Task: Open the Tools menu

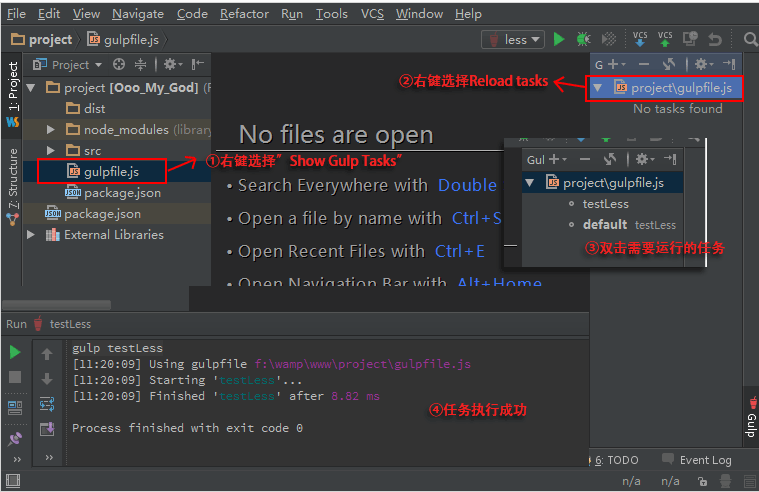Action: click(x=332, y=14)
